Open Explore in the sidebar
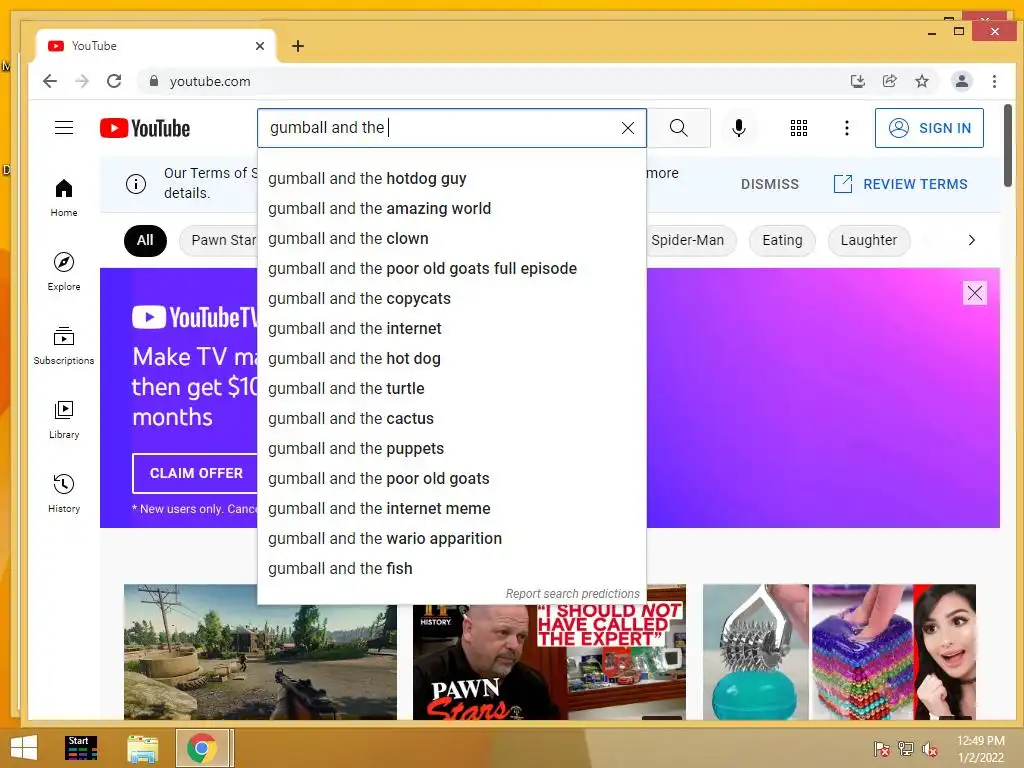The width and height of the screenshot is (1024, 768). (64, 272)
